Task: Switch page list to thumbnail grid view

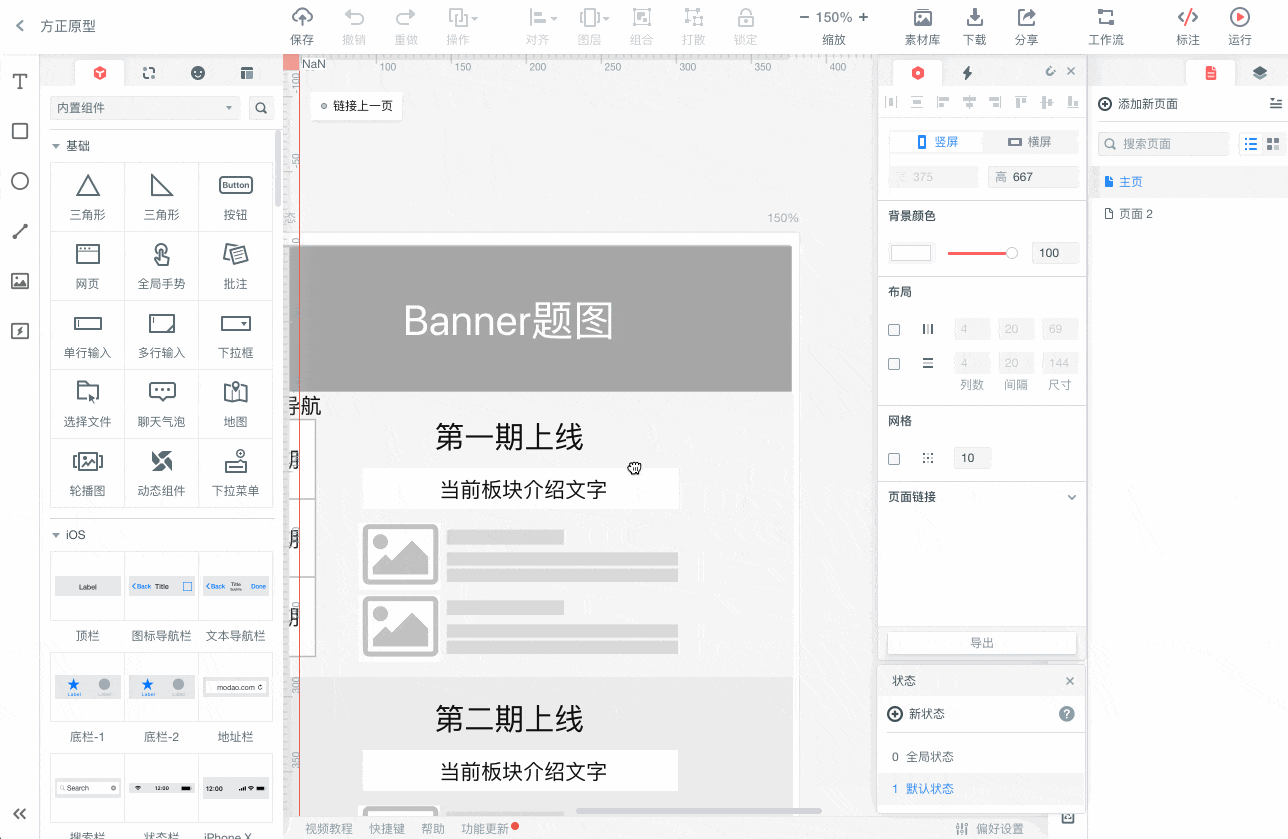Action: point(1273,144)
